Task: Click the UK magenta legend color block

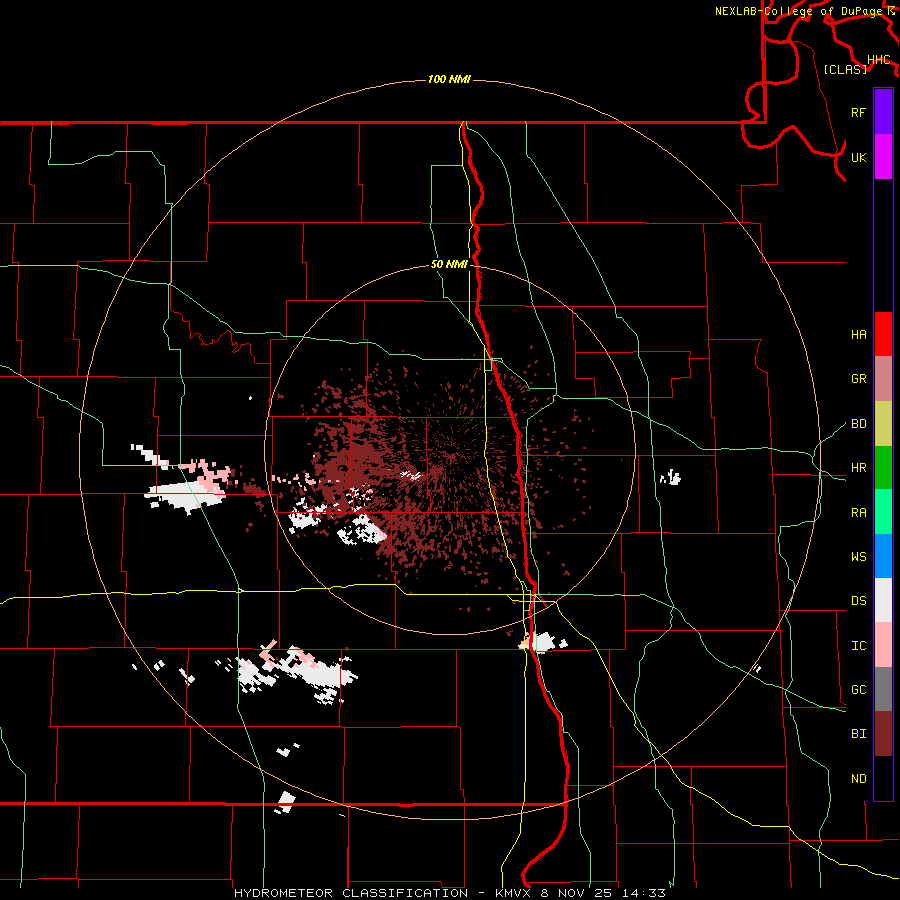Action: click(x=883, y=157)
